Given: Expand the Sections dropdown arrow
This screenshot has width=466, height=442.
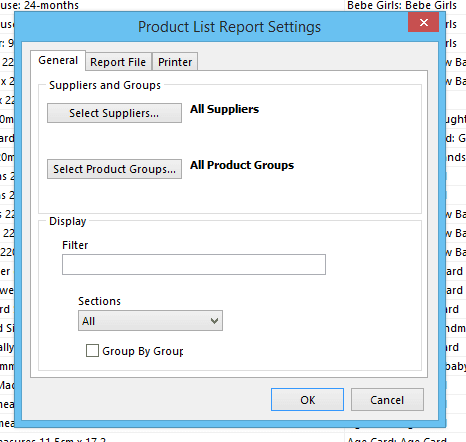Looking at the screenshot, I should point(214,321).
